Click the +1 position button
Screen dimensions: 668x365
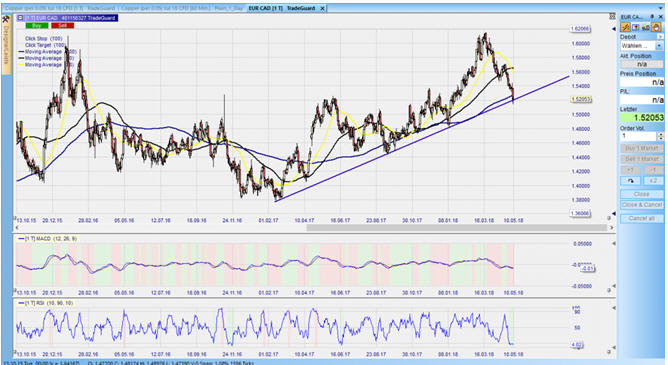(631, 170)
